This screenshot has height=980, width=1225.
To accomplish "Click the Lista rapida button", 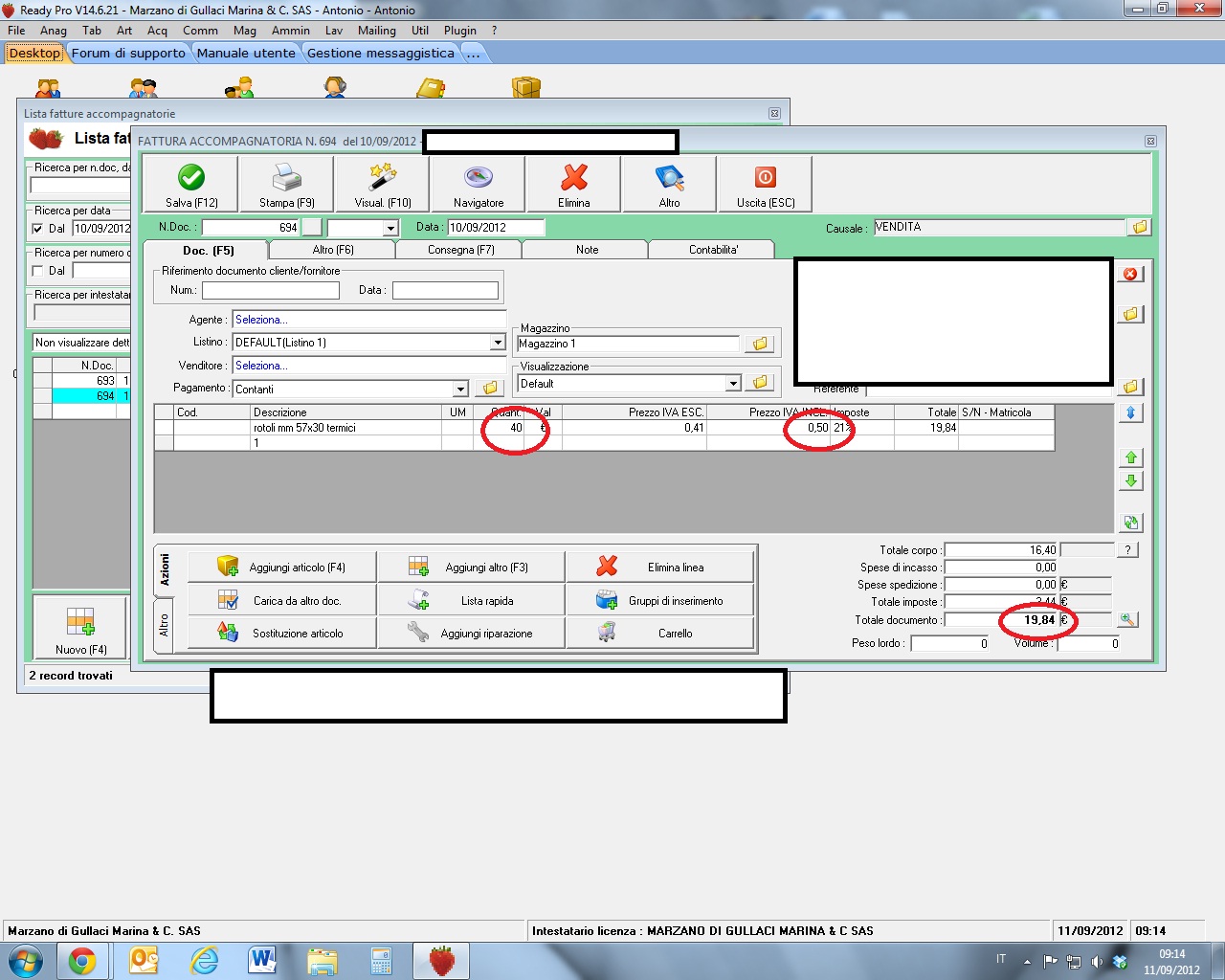I will pos(471,600).
